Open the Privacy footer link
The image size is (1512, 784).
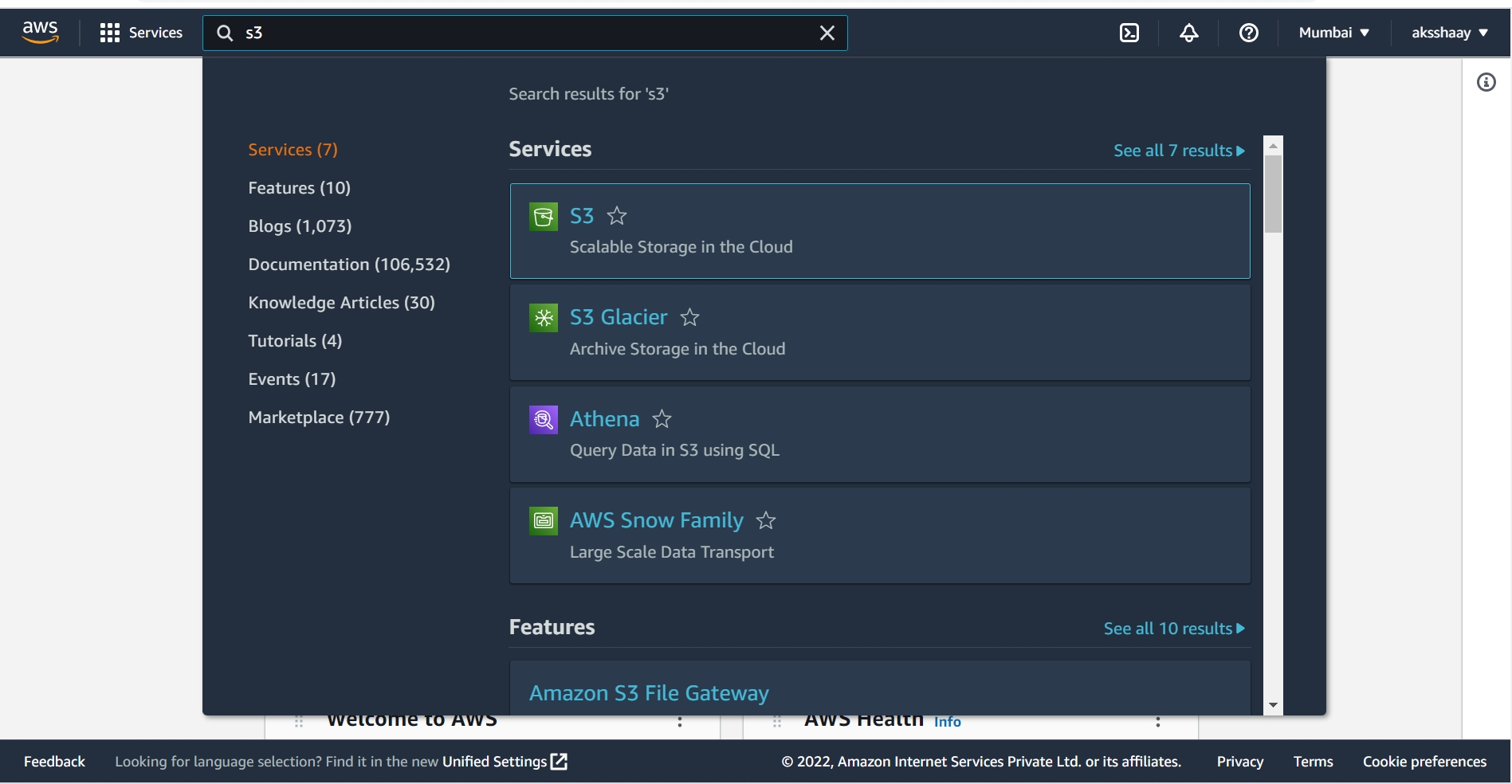[1239, 762]
